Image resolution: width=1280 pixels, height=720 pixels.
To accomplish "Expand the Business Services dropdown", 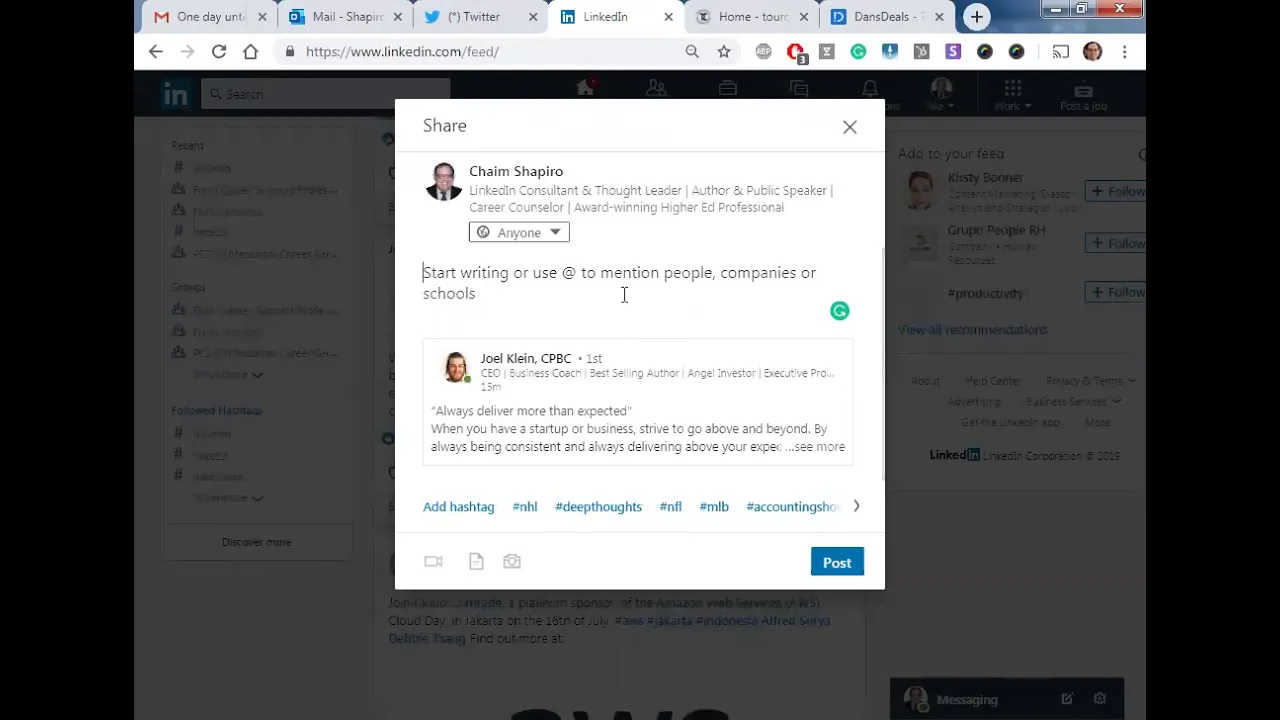I will click(1074, 402).
